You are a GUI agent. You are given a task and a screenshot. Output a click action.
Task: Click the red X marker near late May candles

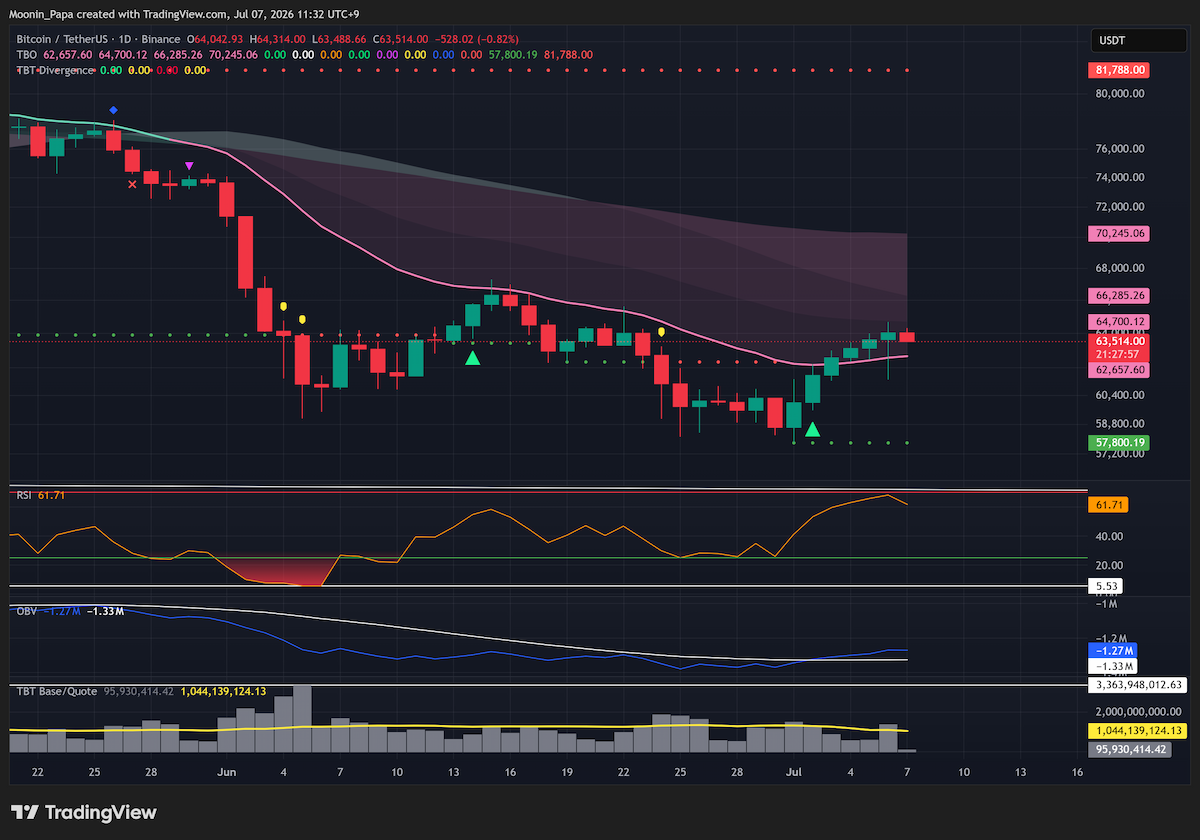(132, 184)
